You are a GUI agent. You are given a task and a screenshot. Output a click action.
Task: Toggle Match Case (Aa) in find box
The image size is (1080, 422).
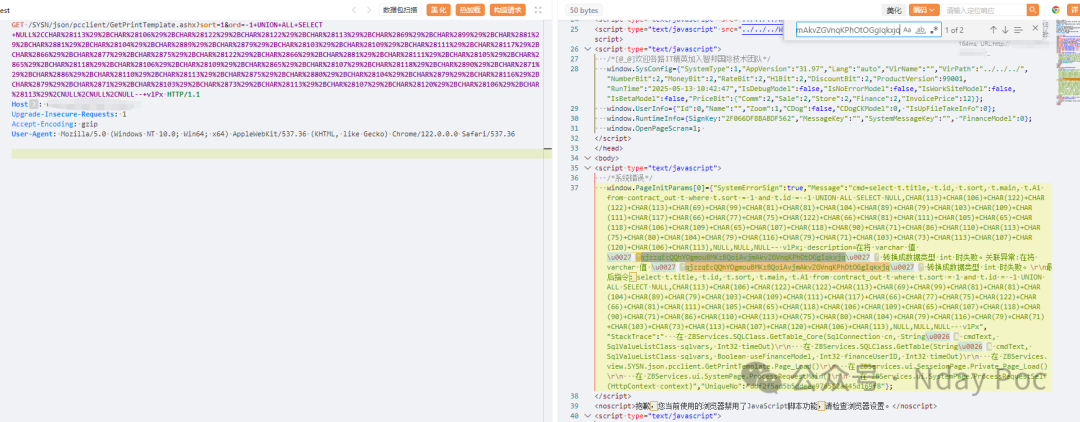click(907, 30)
